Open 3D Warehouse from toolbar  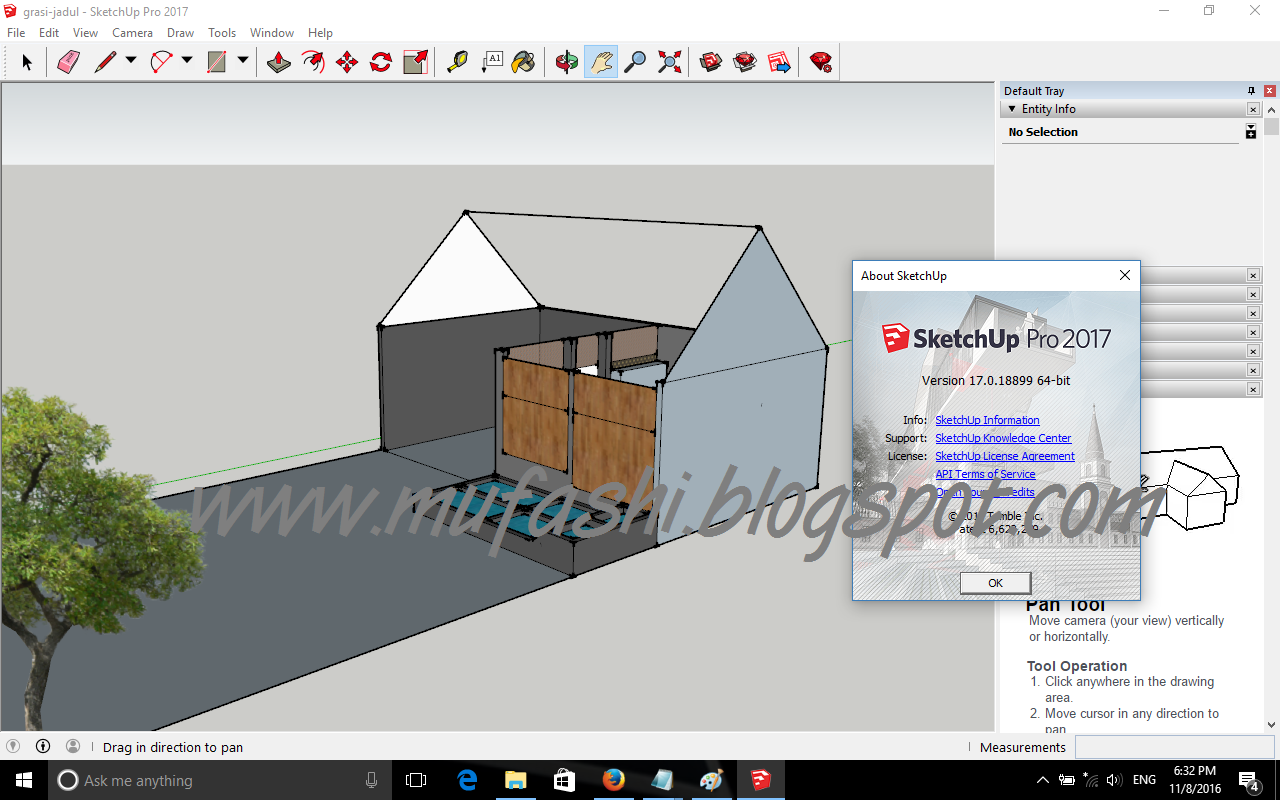coord(711,62)
